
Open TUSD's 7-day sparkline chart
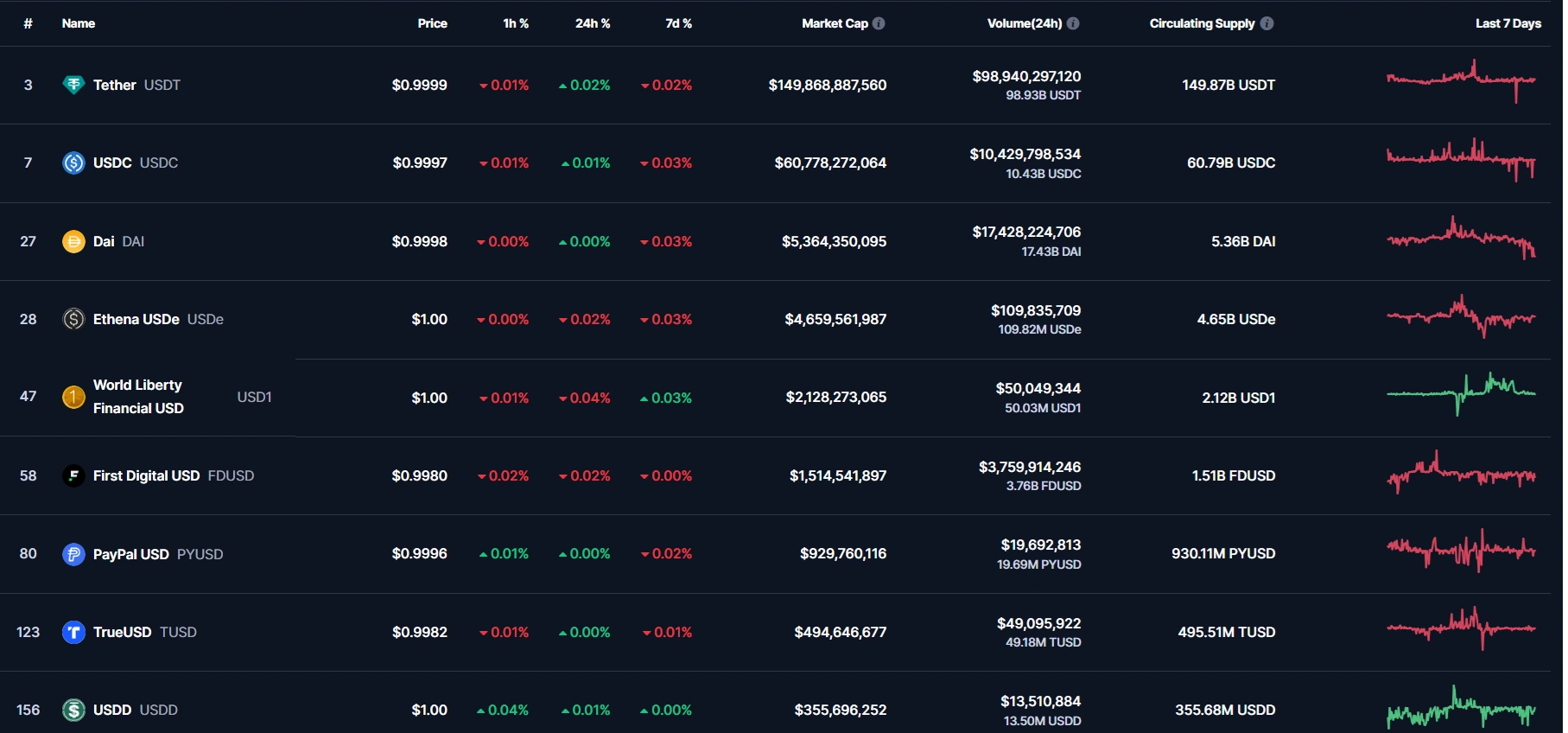pos(1461,628)
